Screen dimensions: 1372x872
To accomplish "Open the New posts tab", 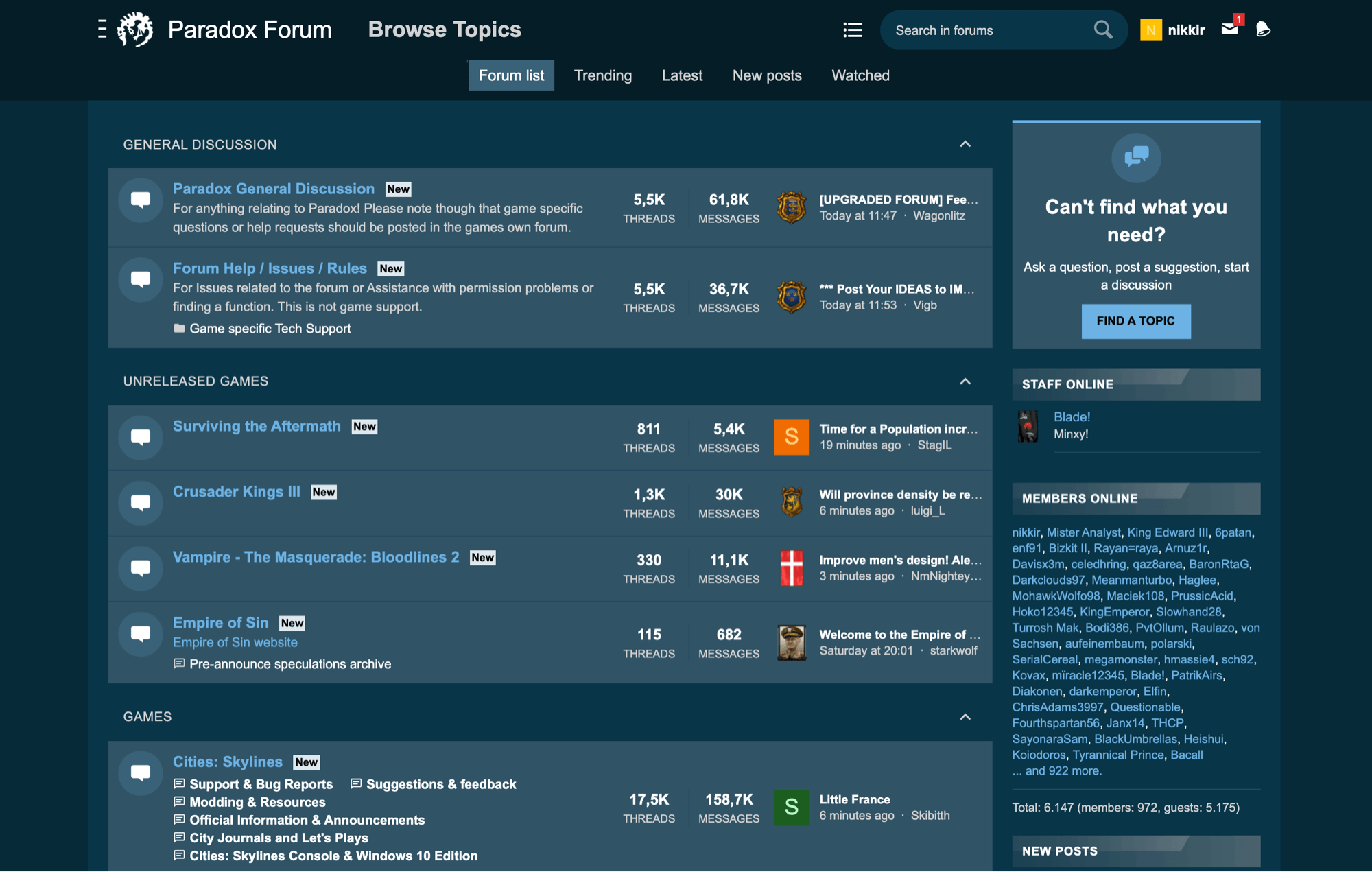I will pyautogui.click(x=767, y=75).
